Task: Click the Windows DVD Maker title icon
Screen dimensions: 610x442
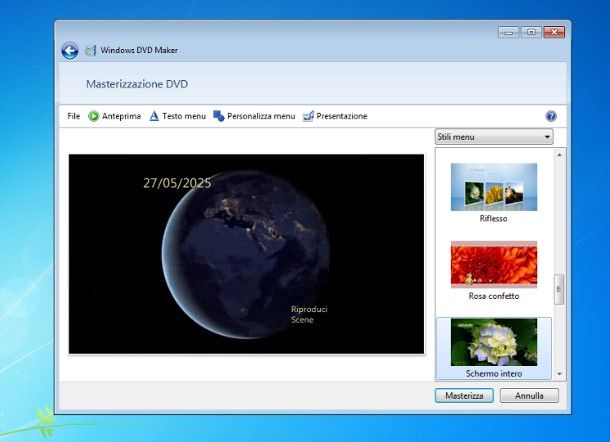Action: [x=91, y=50]
